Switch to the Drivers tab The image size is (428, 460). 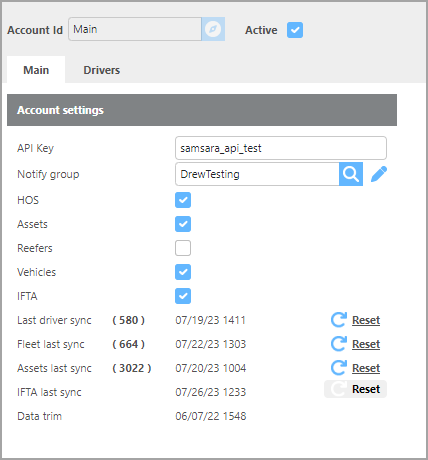[102, 70]
